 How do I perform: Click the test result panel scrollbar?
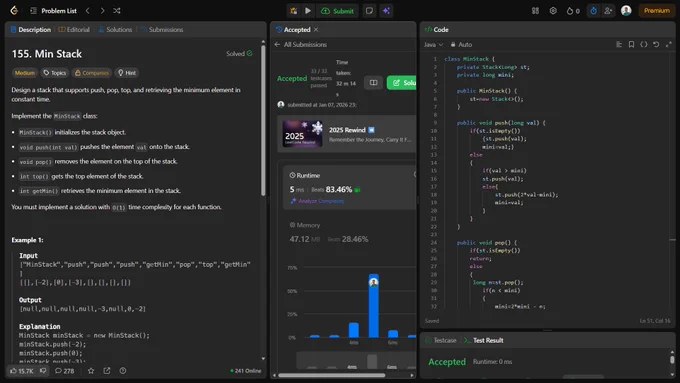click(672, 360)
